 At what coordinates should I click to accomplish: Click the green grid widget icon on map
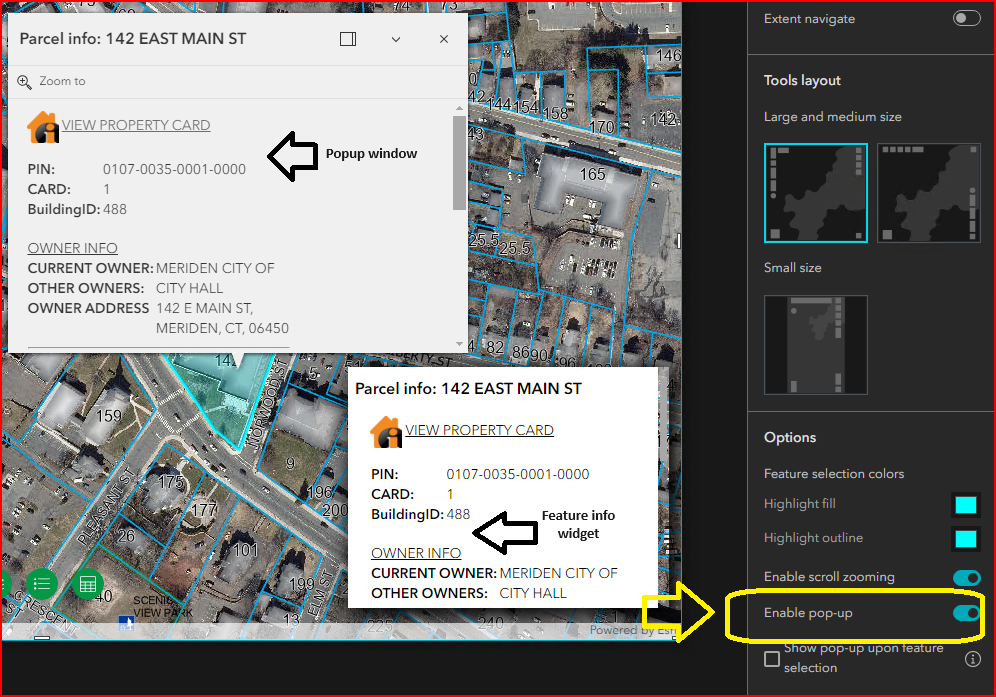coord(88,584)
